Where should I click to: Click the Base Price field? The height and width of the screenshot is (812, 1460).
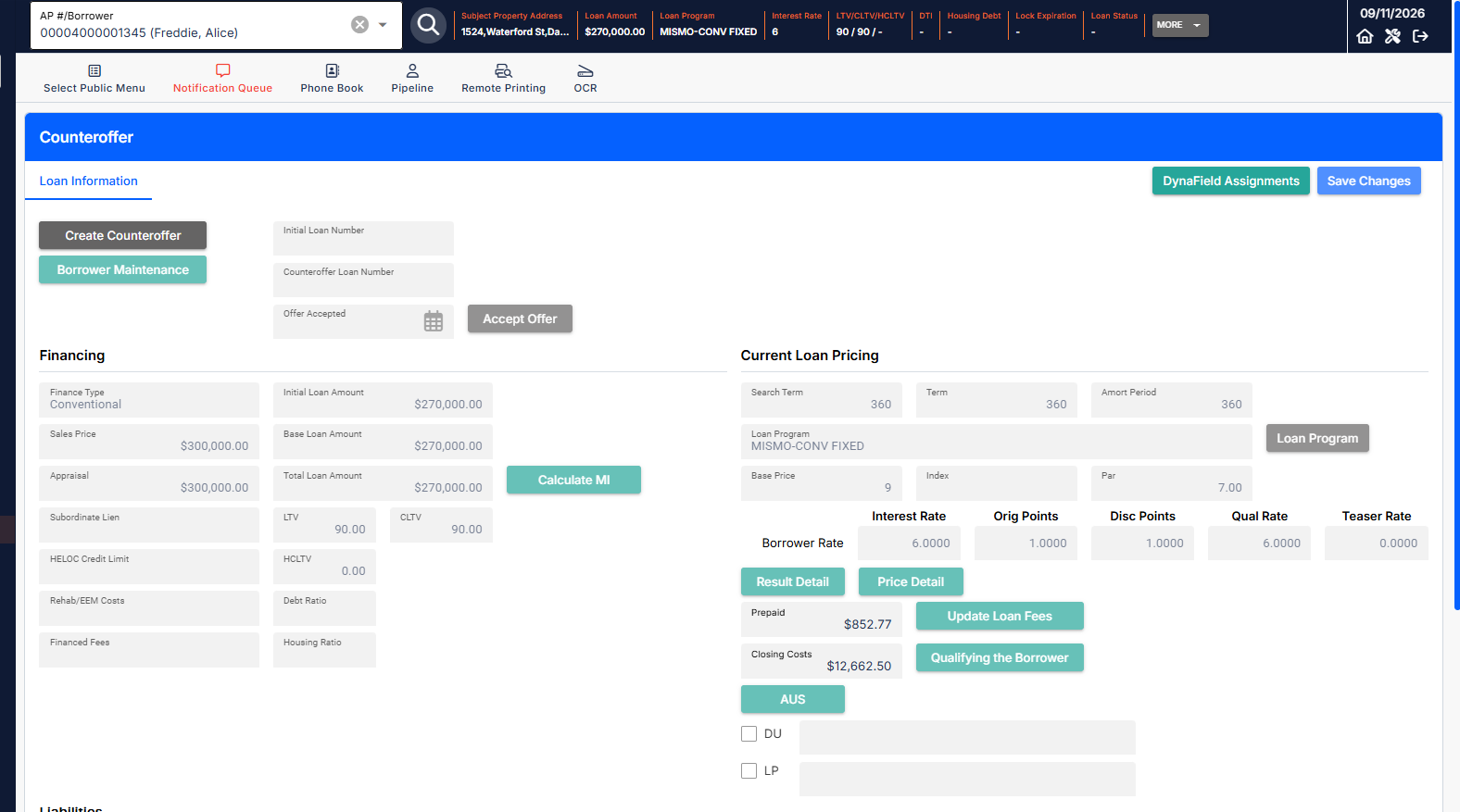pyautogui.click(x=821, y=483)
